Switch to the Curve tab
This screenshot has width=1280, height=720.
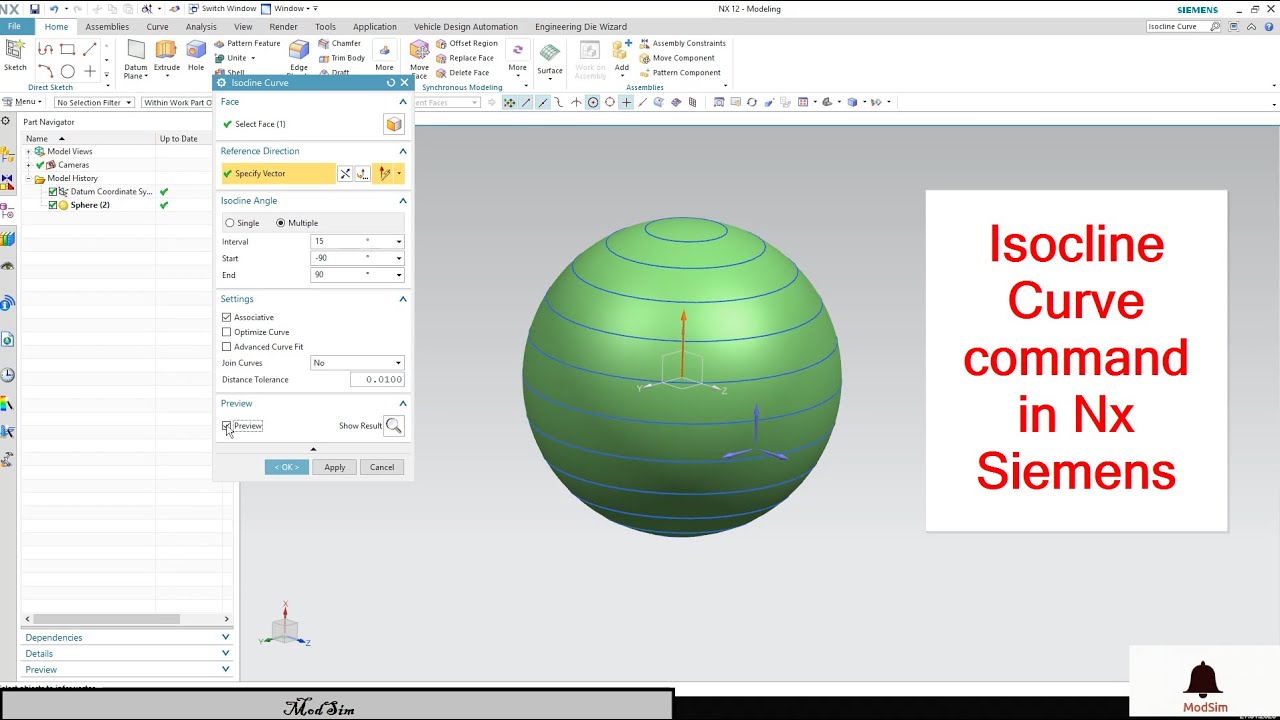157,27
